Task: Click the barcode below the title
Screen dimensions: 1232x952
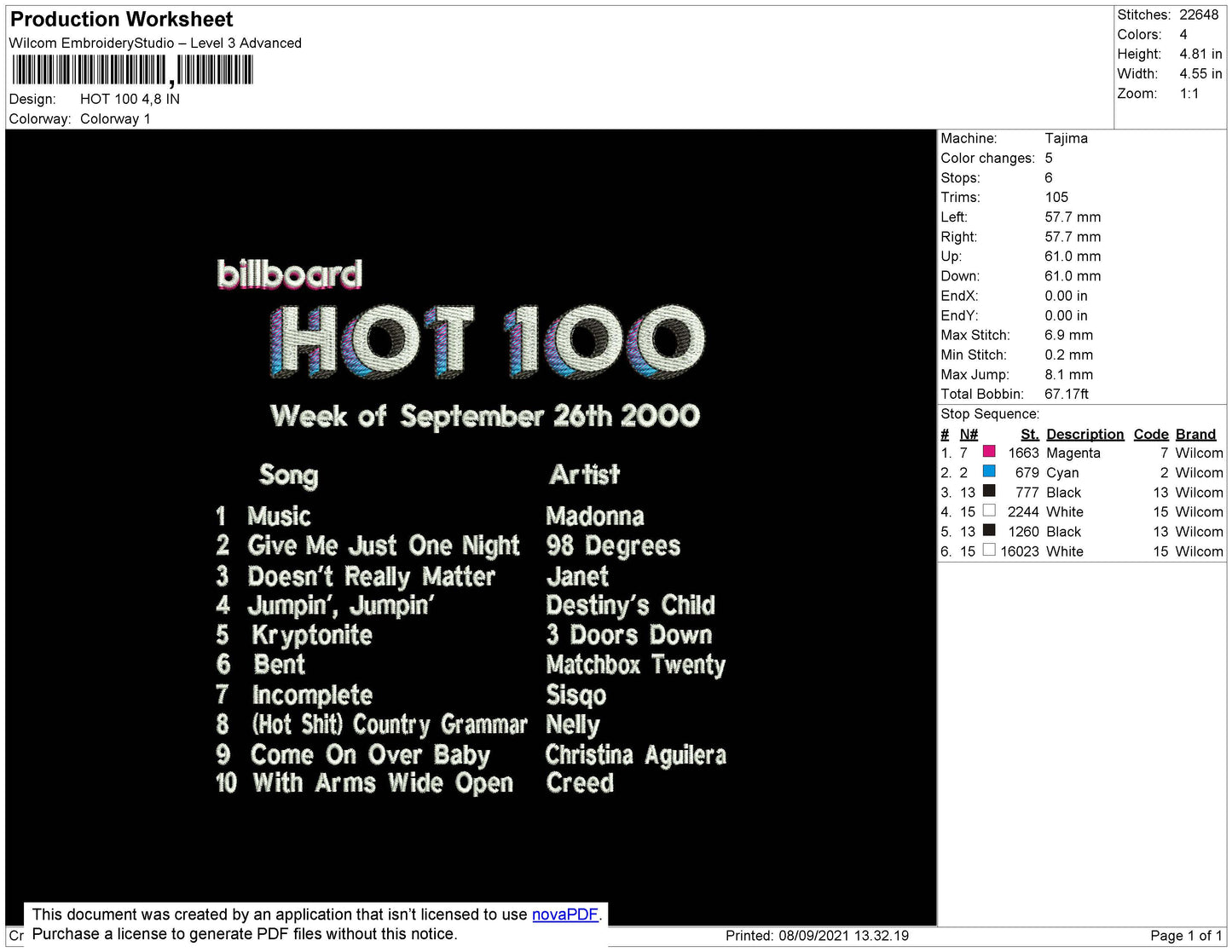Action: (132, 71)
